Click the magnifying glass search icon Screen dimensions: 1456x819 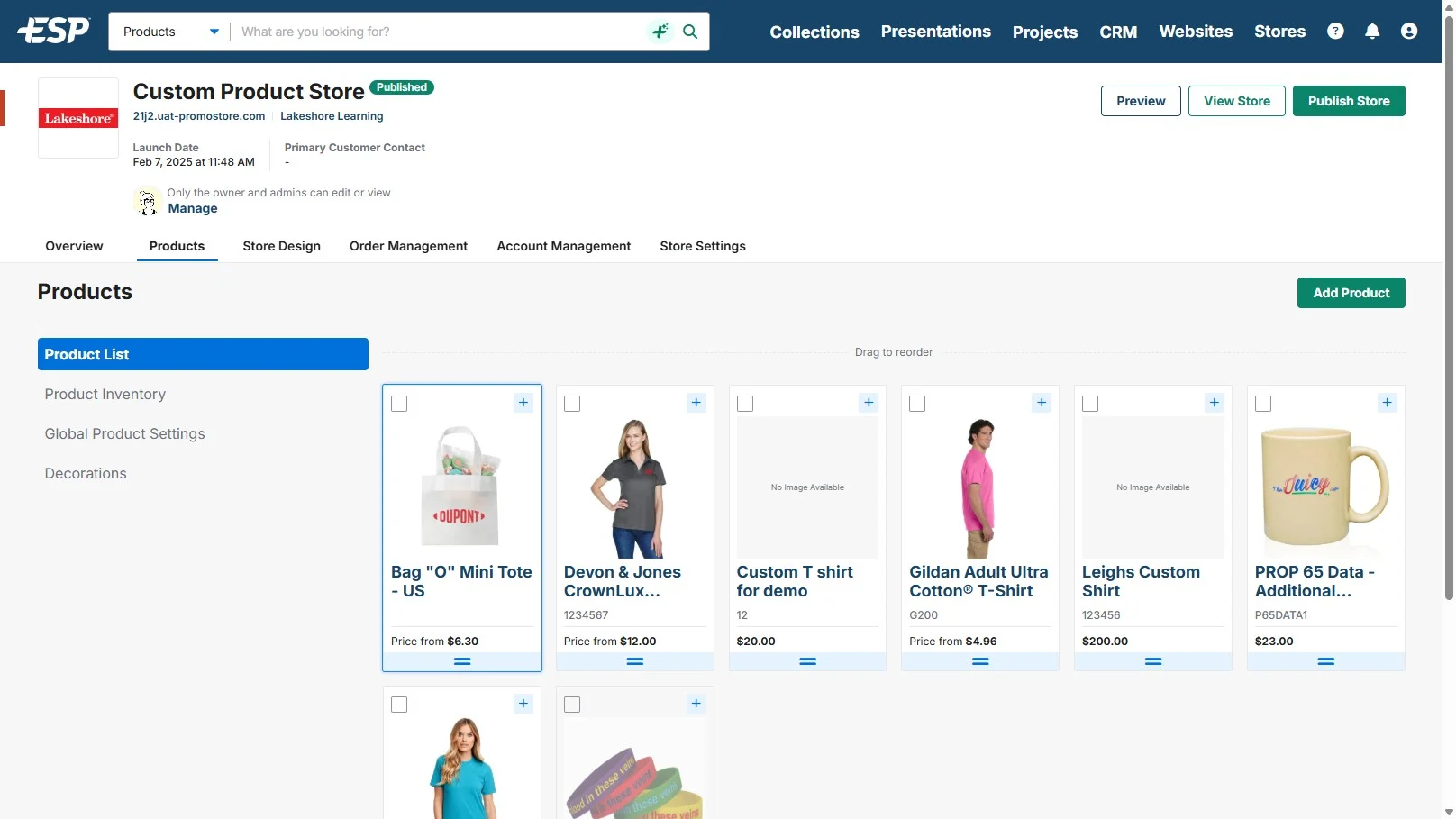[x=690, y=32]
